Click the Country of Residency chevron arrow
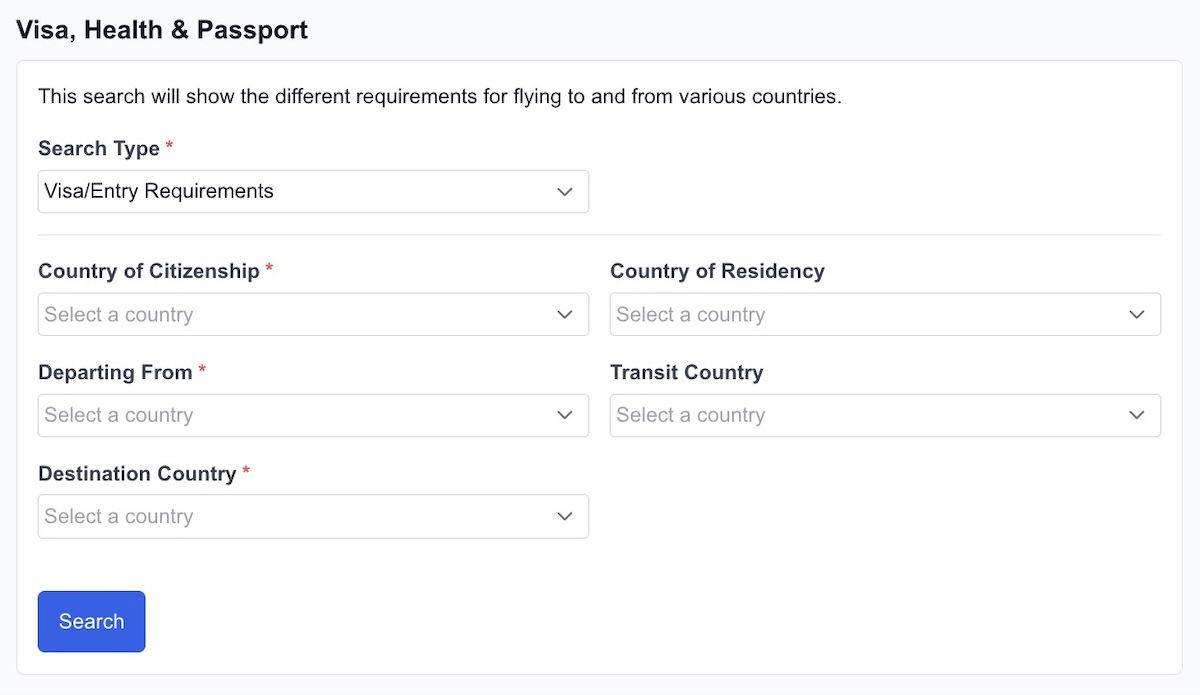Viewport: 1200px width, 695px height. (1137, 314)
